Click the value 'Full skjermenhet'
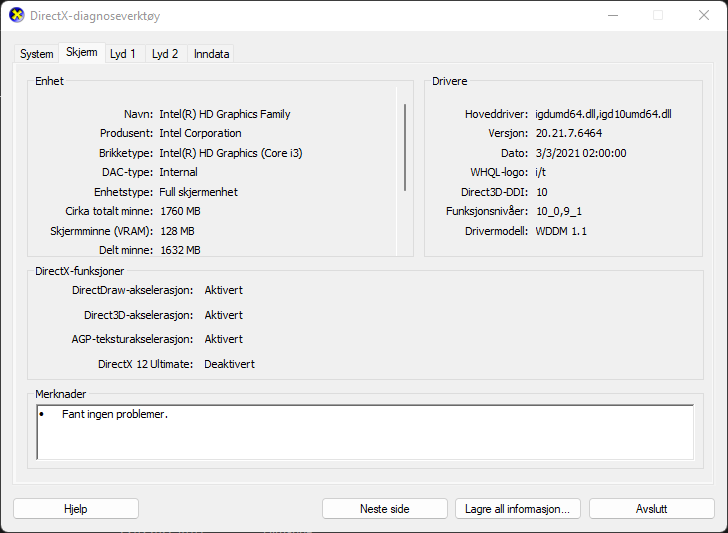The height and width of the screenshot is (533, 728). point(198,192)
